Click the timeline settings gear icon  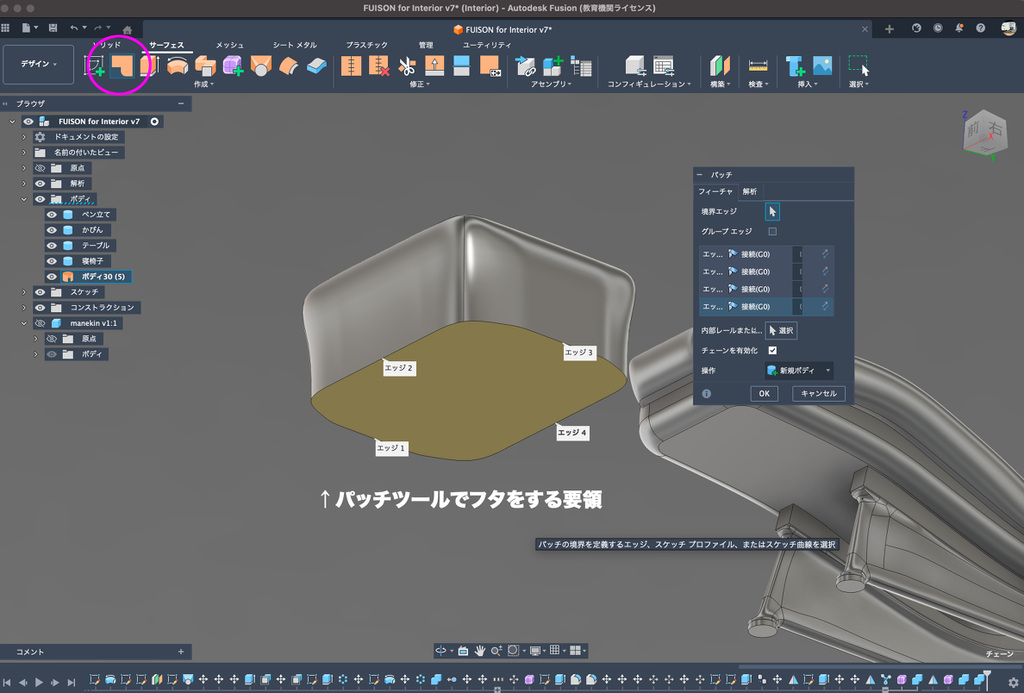[1012, 682]
